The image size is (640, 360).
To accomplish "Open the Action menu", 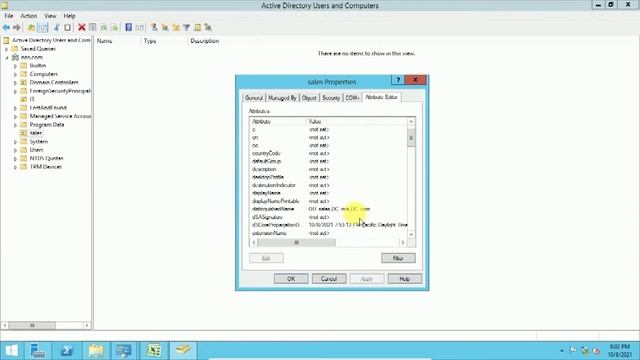I will tap(29, 16).
